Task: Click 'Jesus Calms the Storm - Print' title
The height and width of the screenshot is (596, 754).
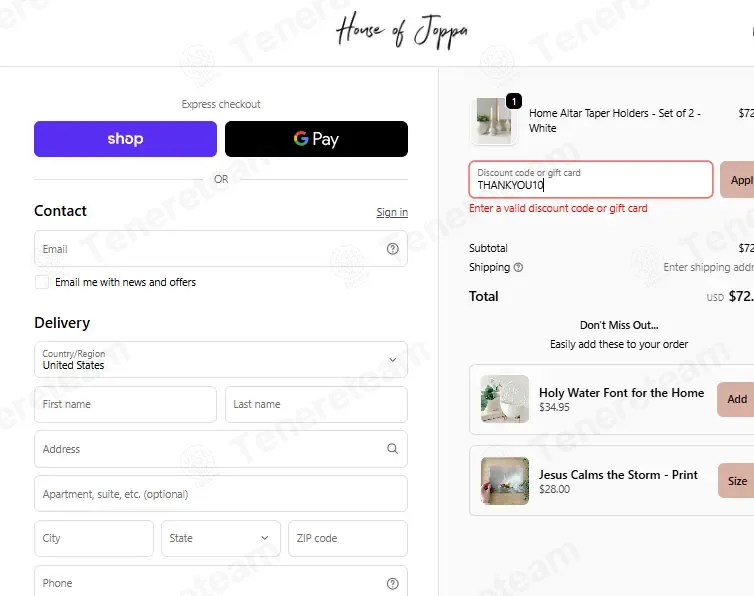Action: point(618,475)
